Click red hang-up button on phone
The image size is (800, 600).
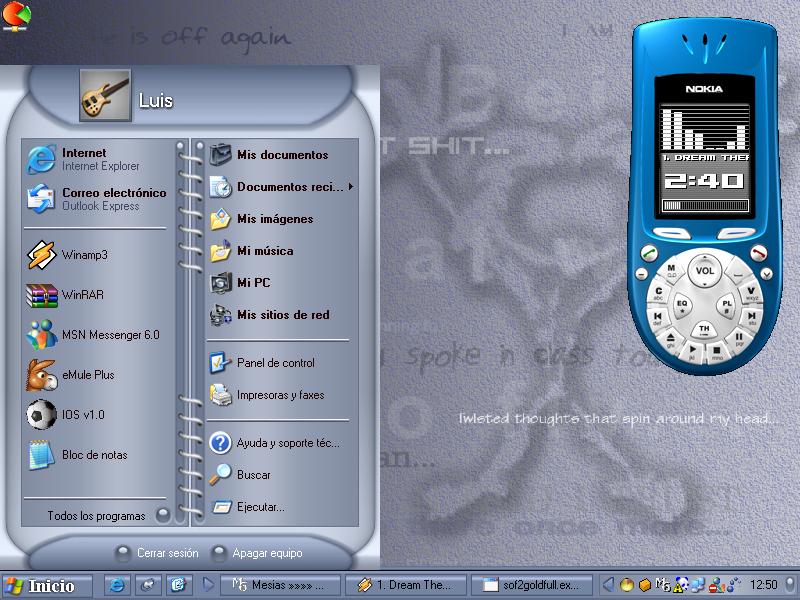tap(758, 252)
